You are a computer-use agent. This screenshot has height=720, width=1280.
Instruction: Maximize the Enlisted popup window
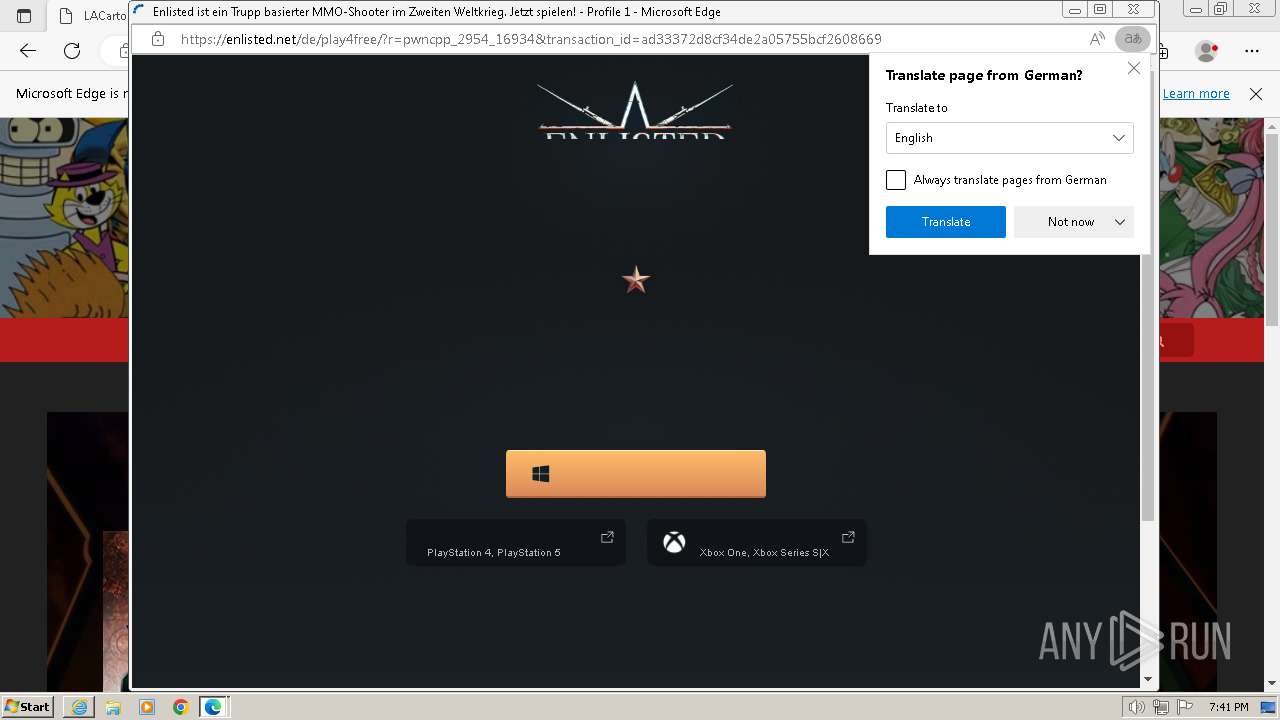[x=1100, y=11]
